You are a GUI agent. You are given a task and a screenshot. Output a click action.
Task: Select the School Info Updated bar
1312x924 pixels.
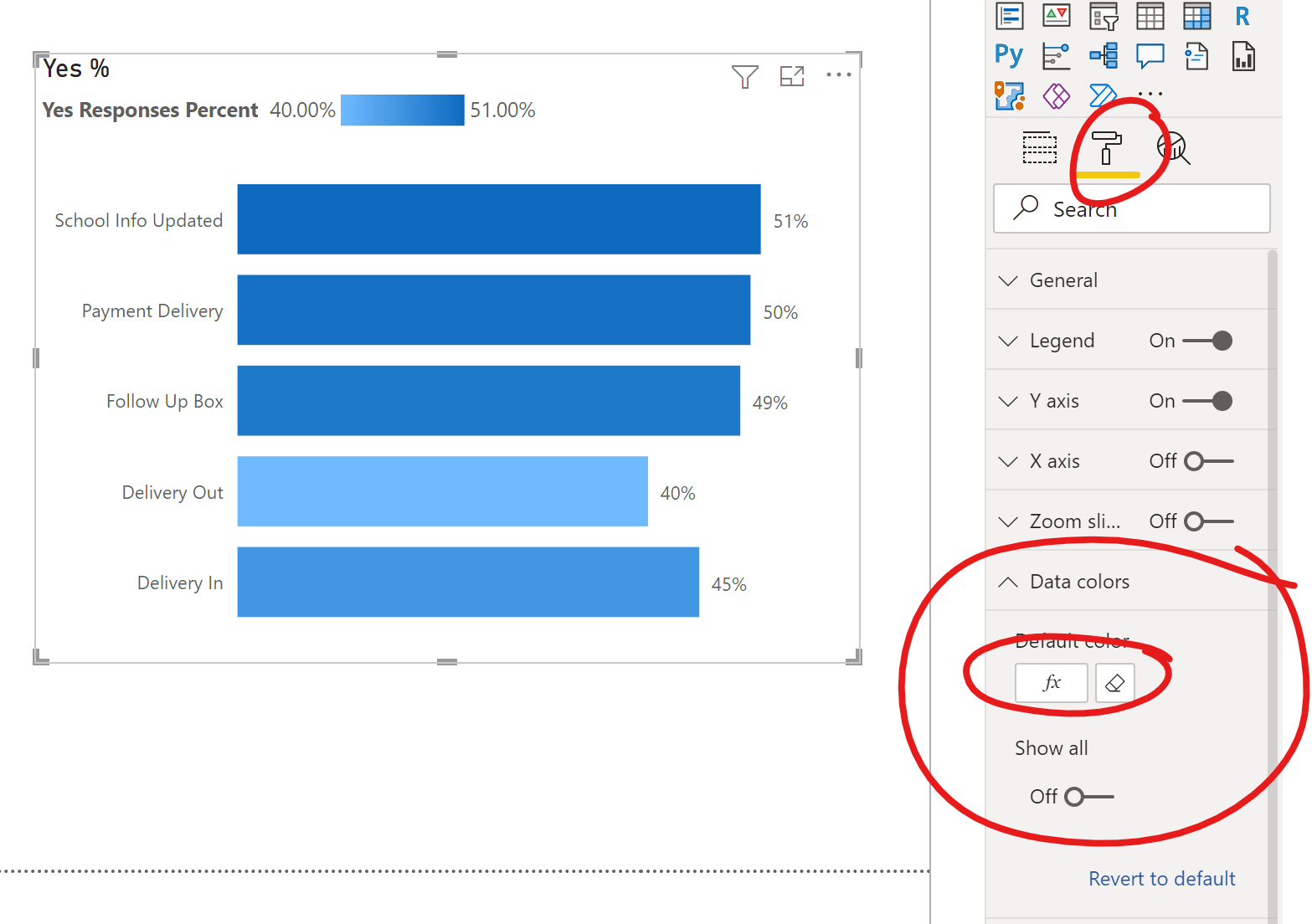click(499, 219)
